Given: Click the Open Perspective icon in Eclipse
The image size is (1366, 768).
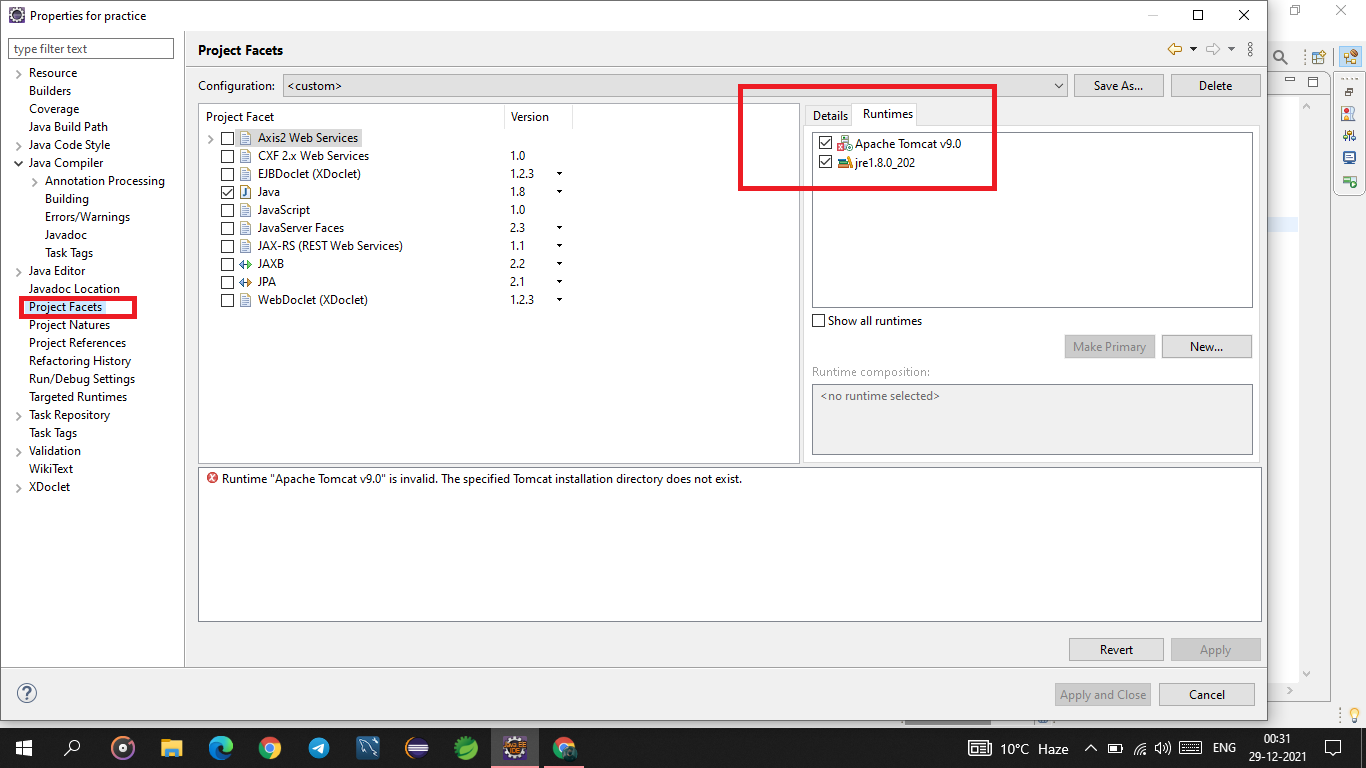Looking at the screenshot, I should point(1319,57).
